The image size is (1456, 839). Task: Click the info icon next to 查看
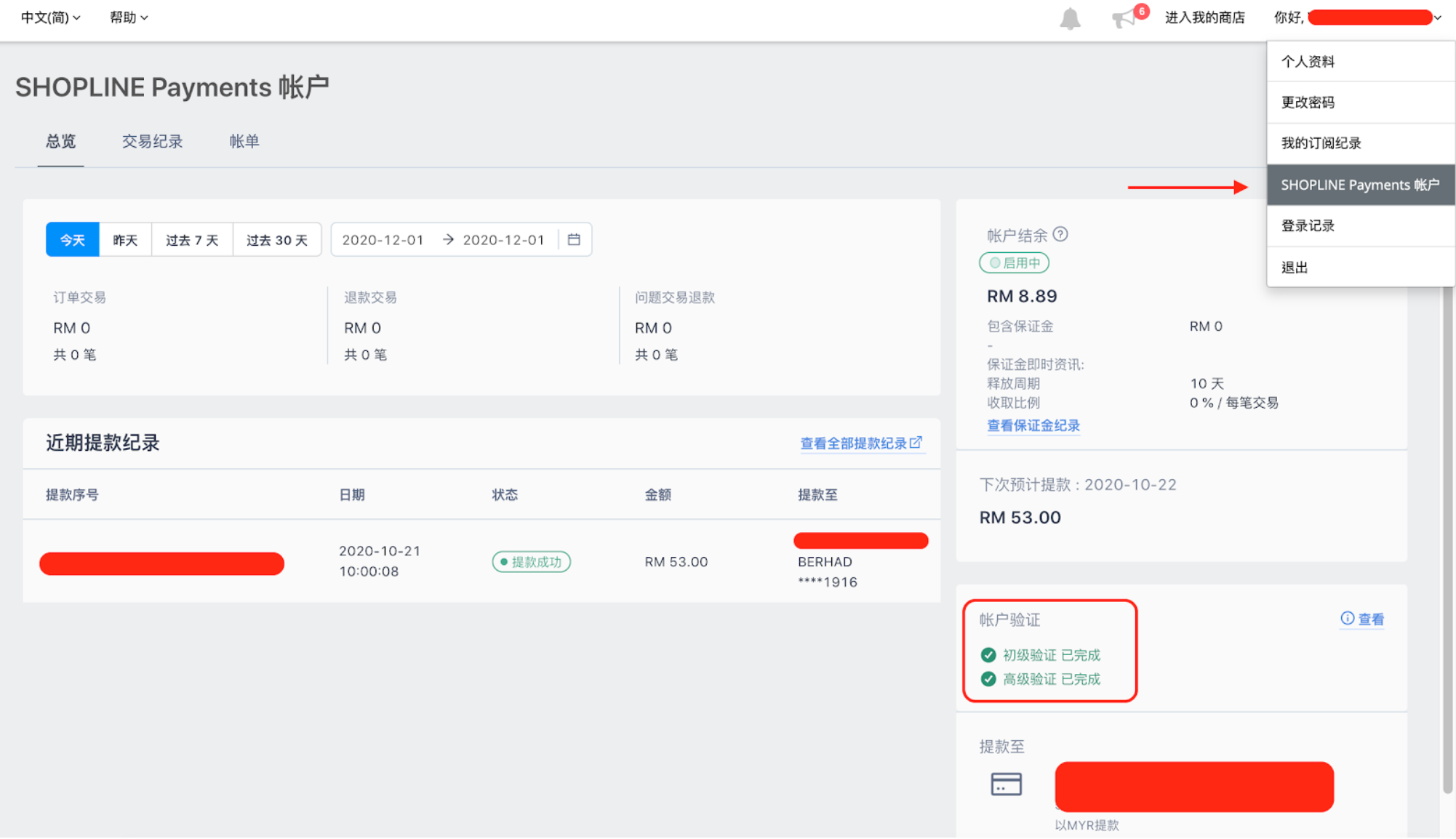(x=1347, y=618)
